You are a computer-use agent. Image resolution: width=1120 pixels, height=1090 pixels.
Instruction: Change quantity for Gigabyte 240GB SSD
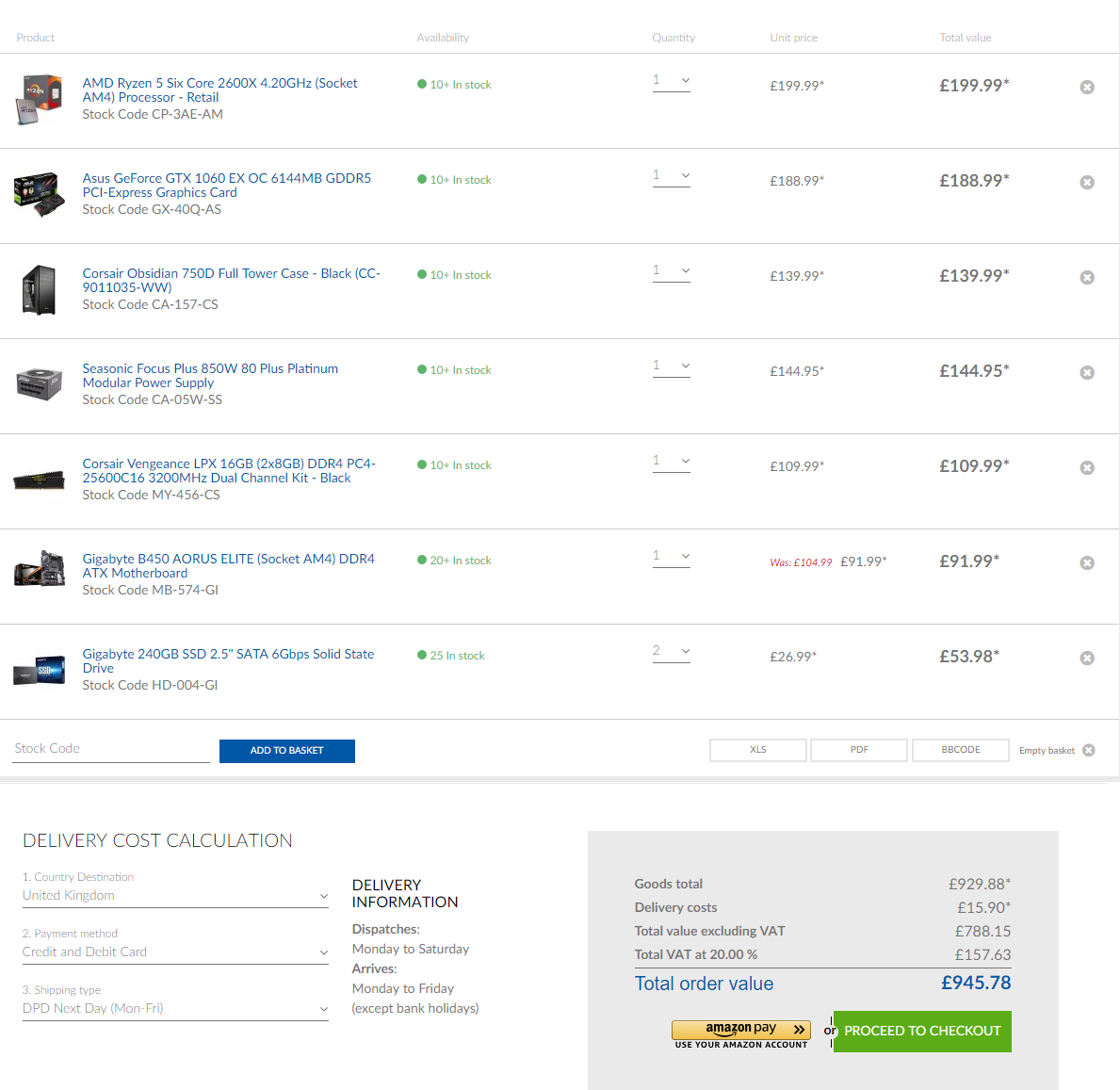pyautogui.click(x=672, y=651)
